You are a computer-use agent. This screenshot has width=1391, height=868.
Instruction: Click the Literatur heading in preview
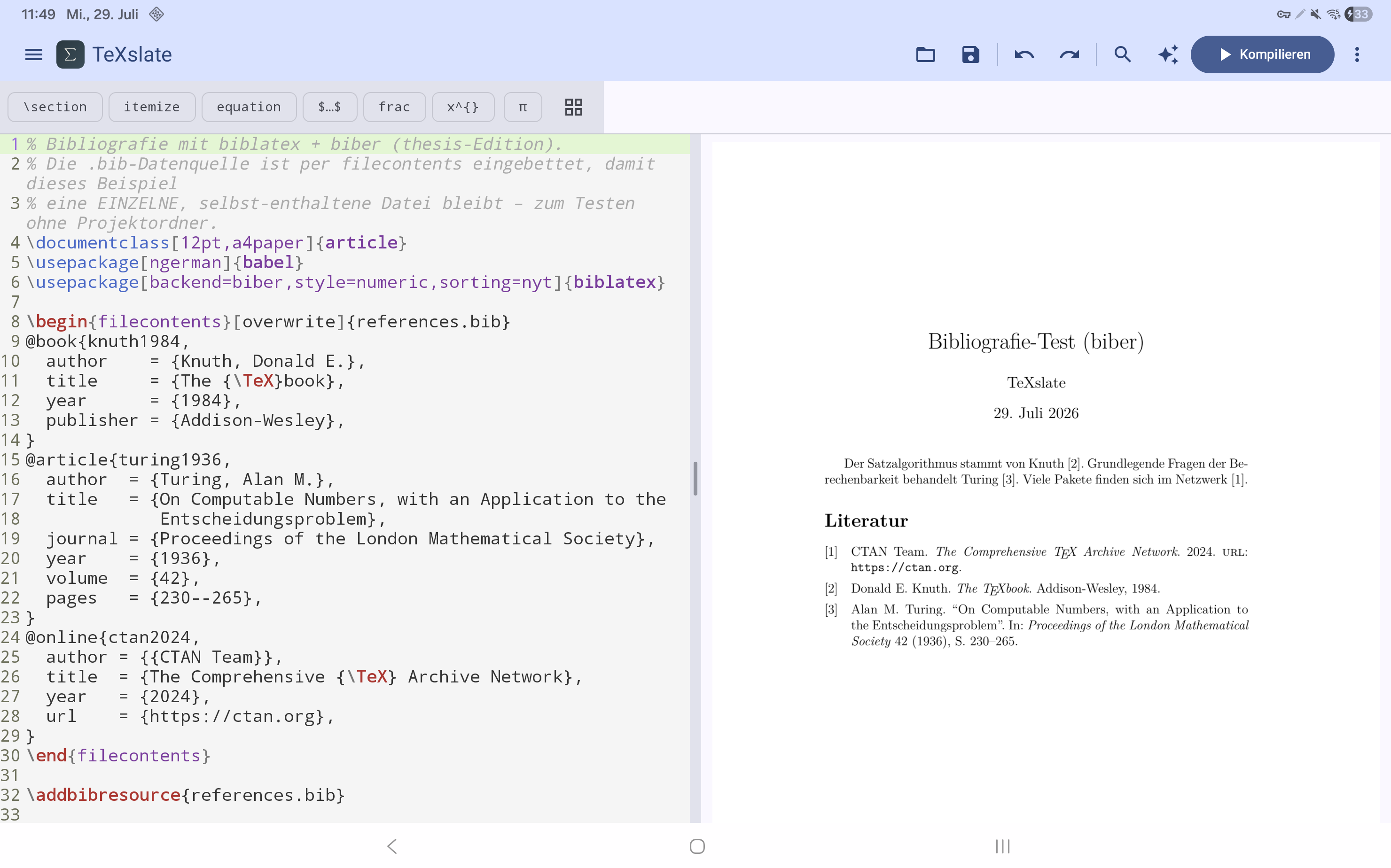(866, 521)
